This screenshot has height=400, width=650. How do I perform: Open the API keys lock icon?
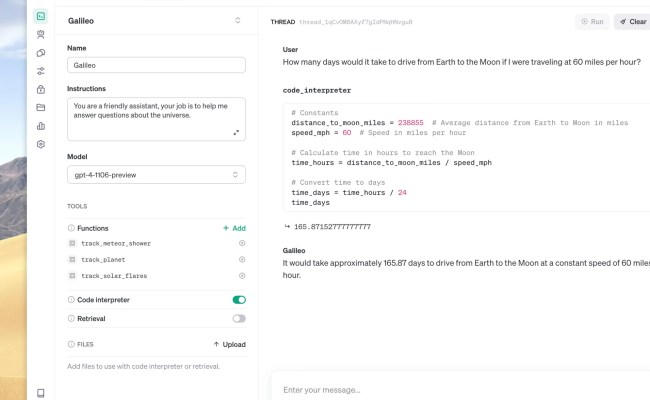pyautogui.click(x=41, y=89)
